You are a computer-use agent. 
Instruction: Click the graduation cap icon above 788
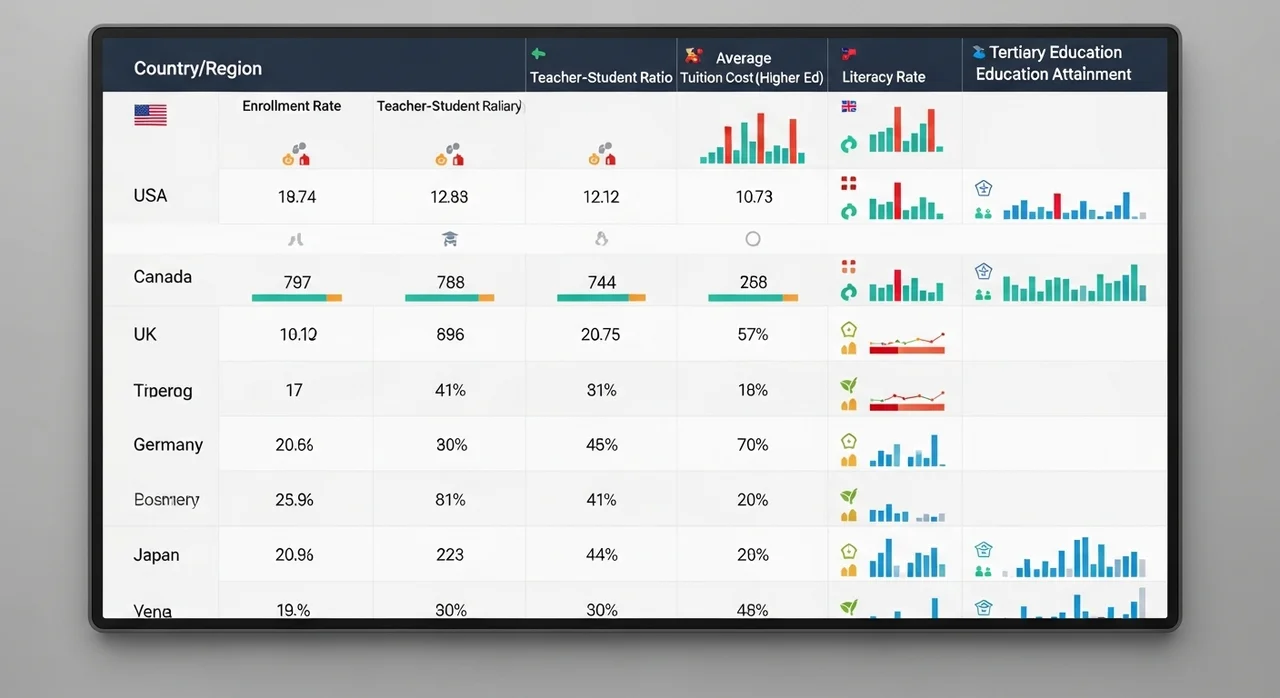450,239
